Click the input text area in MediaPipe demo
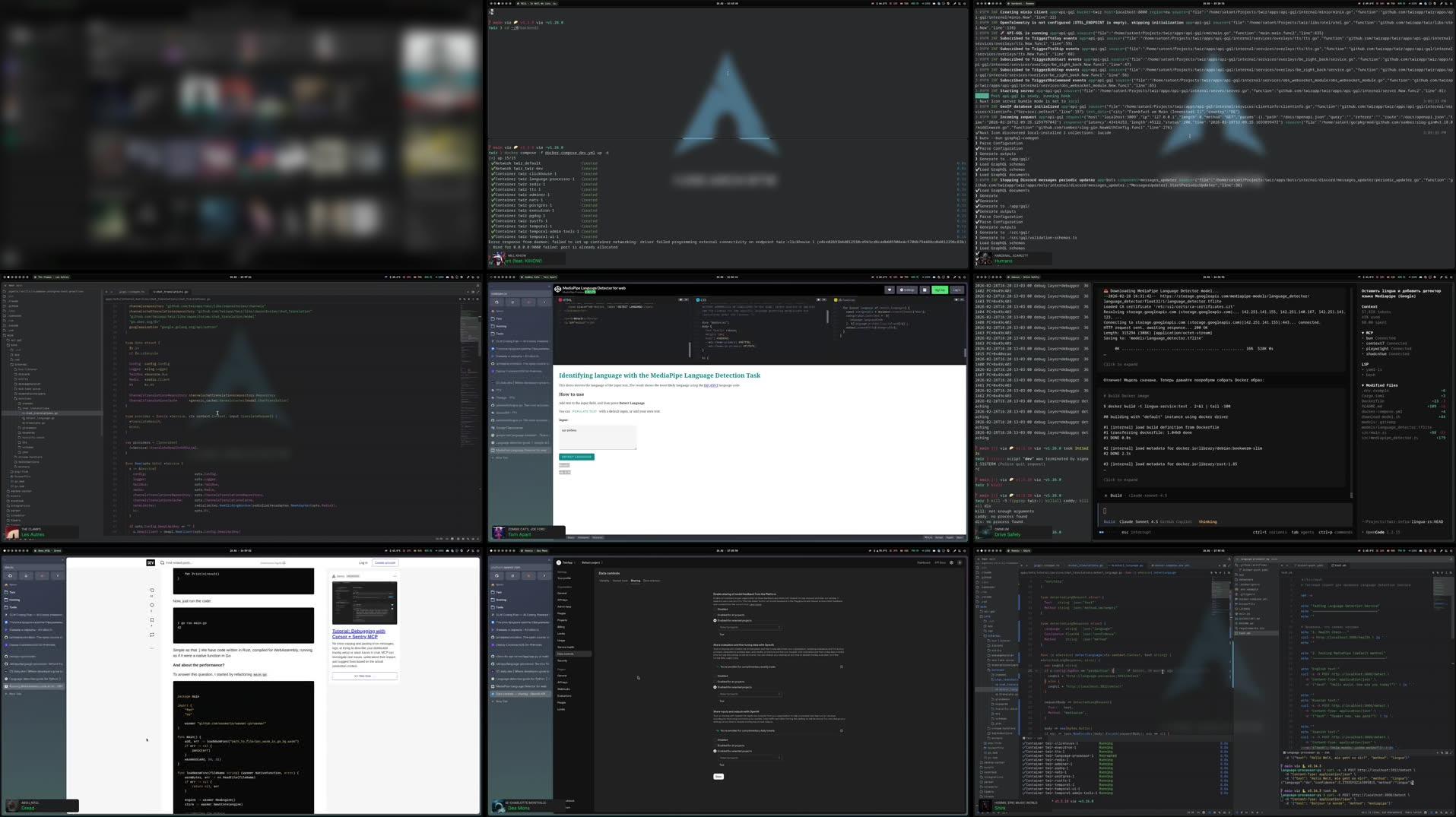Image resolution: width=1456 pixels, height=817 pixels. coord(598,437)
